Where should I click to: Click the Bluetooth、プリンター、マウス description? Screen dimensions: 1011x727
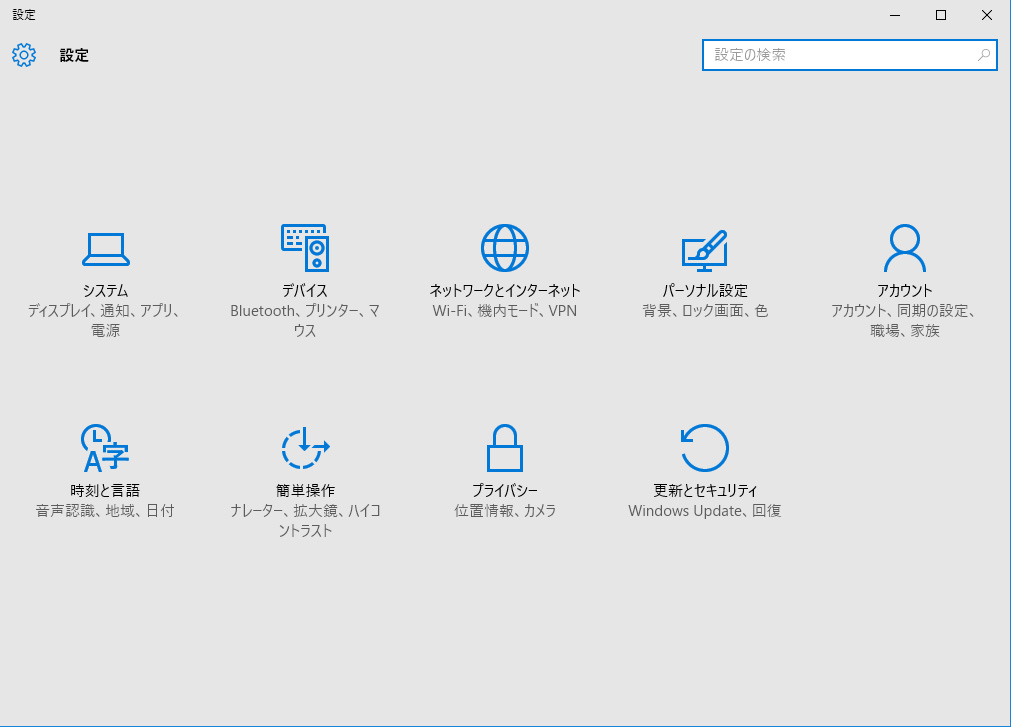(x=305, y=320)
